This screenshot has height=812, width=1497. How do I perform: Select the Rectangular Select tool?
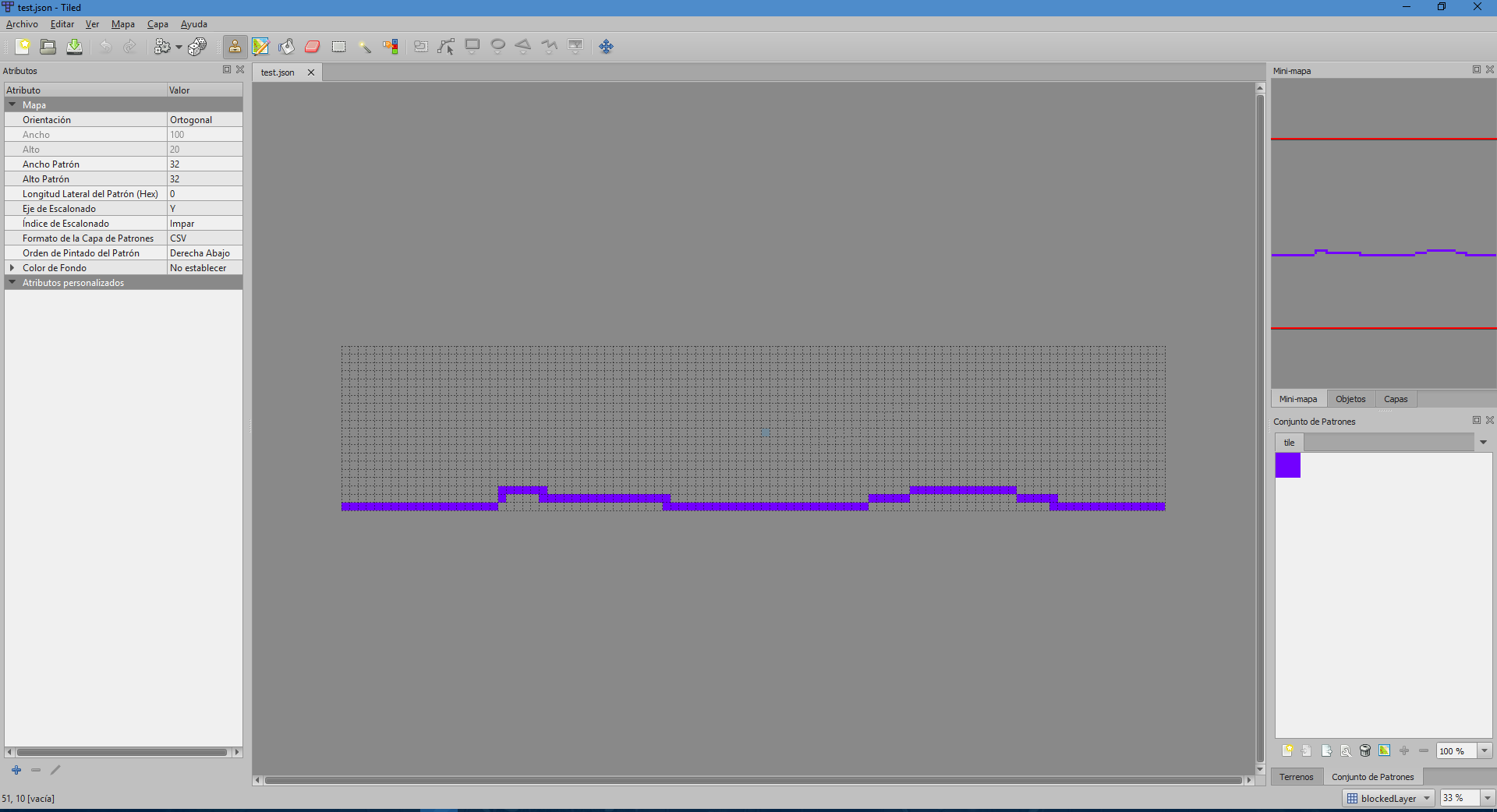click(338, 47)
